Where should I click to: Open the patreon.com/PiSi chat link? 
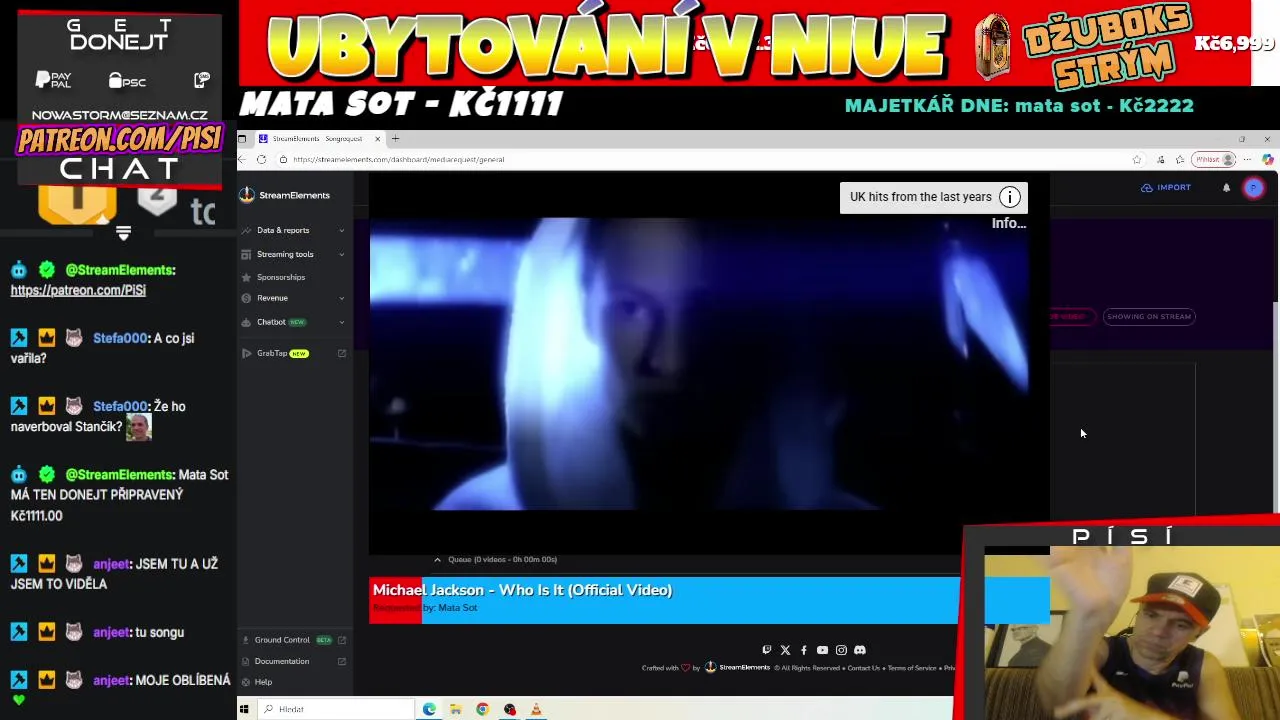click(78, 290)
